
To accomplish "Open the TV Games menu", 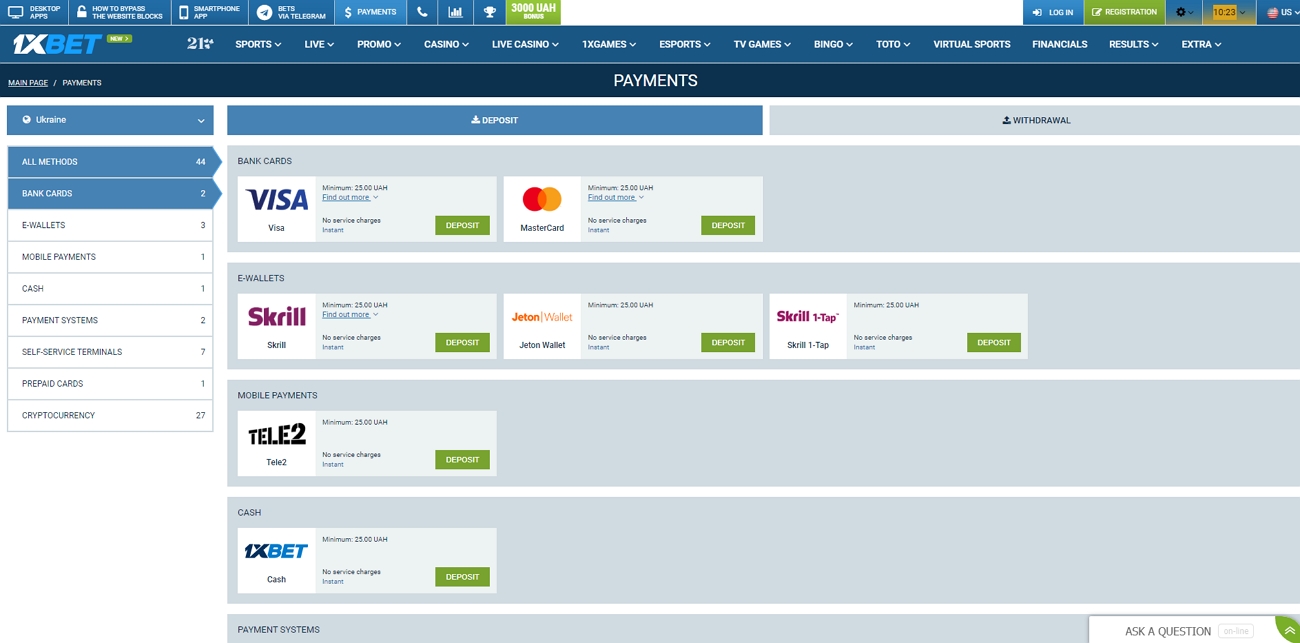I will [x=762, y=44].
